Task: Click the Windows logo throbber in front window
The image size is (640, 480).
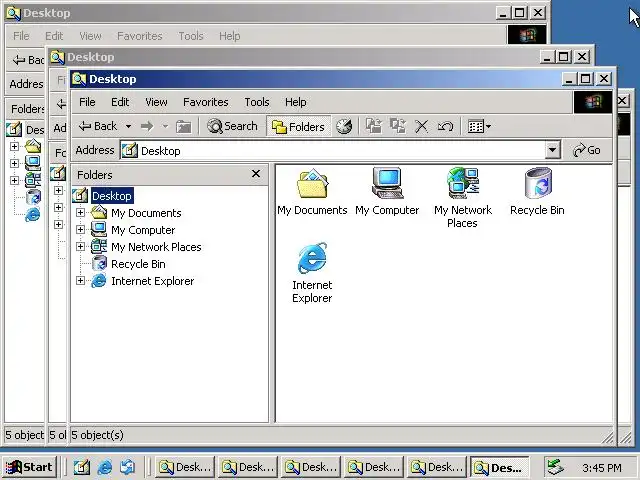Action: click(593, 102)
